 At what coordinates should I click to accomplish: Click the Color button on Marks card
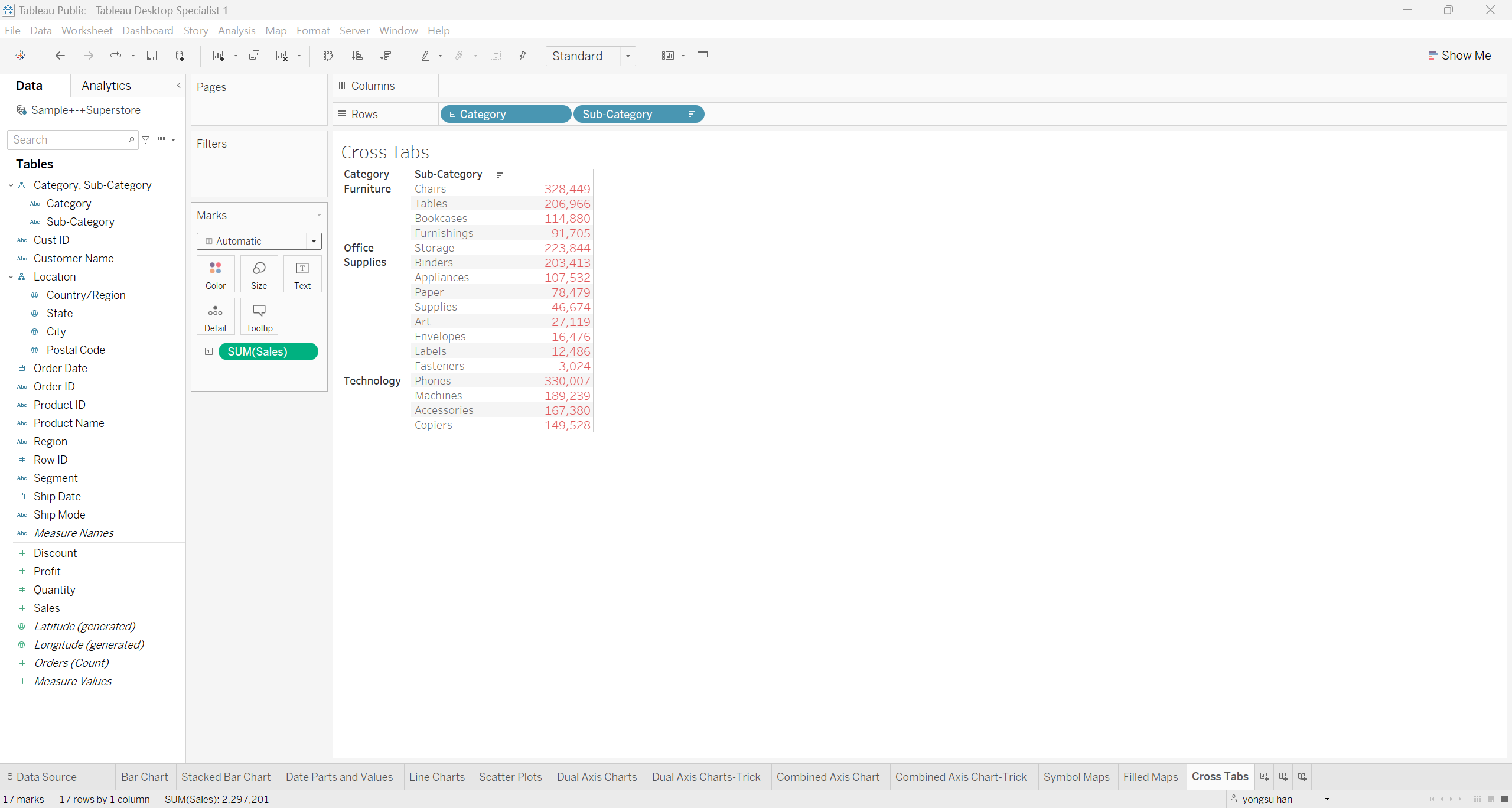click(216, 275)
